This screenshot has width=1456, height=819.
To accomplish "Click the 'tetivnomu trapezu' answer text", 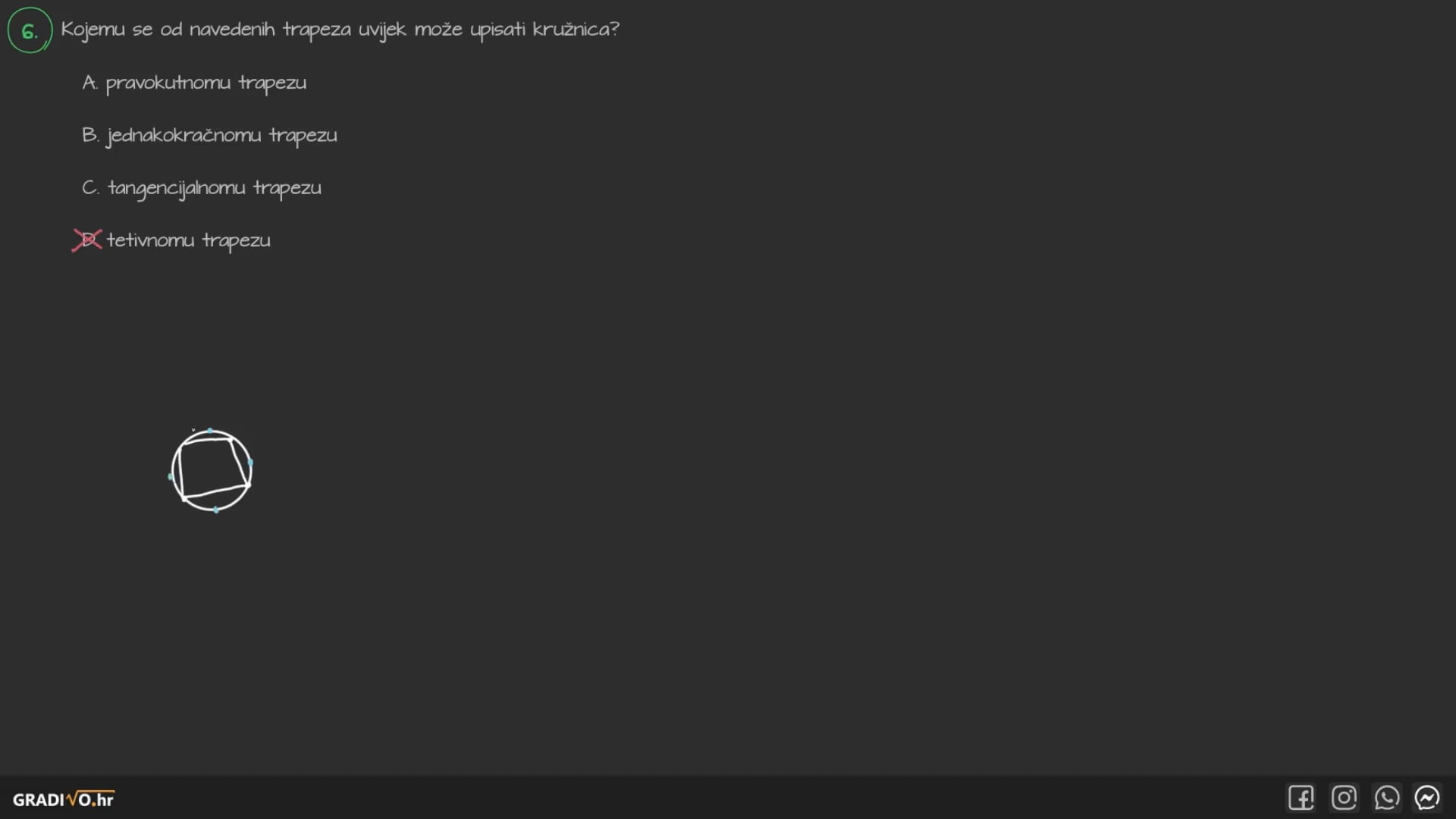I will pos(189,240).
